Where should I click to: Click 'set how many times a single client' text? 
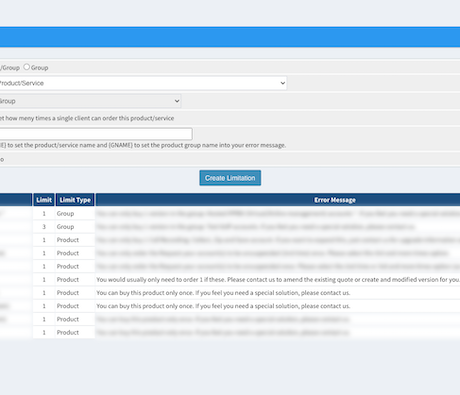point(87,118)
